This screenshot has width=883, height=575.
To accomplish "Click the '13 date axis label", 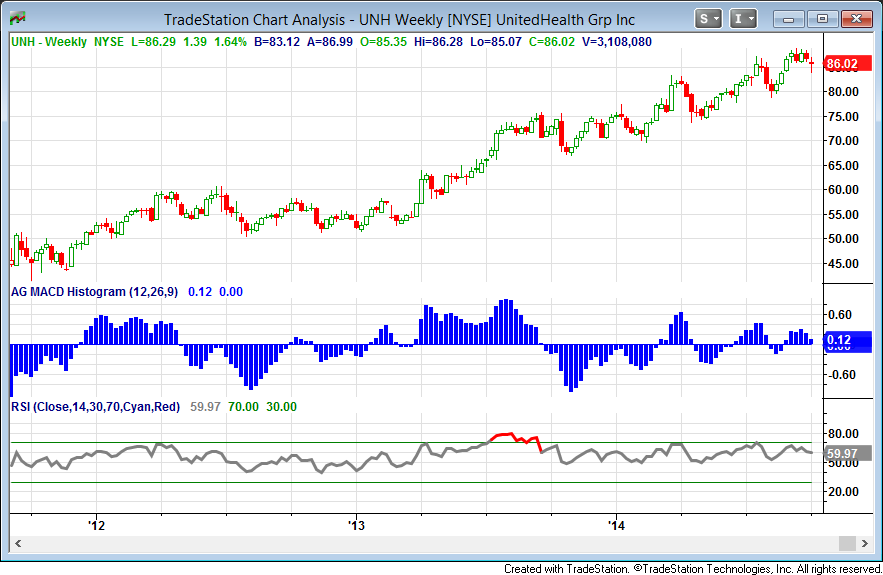I will (x=356, y=525).
